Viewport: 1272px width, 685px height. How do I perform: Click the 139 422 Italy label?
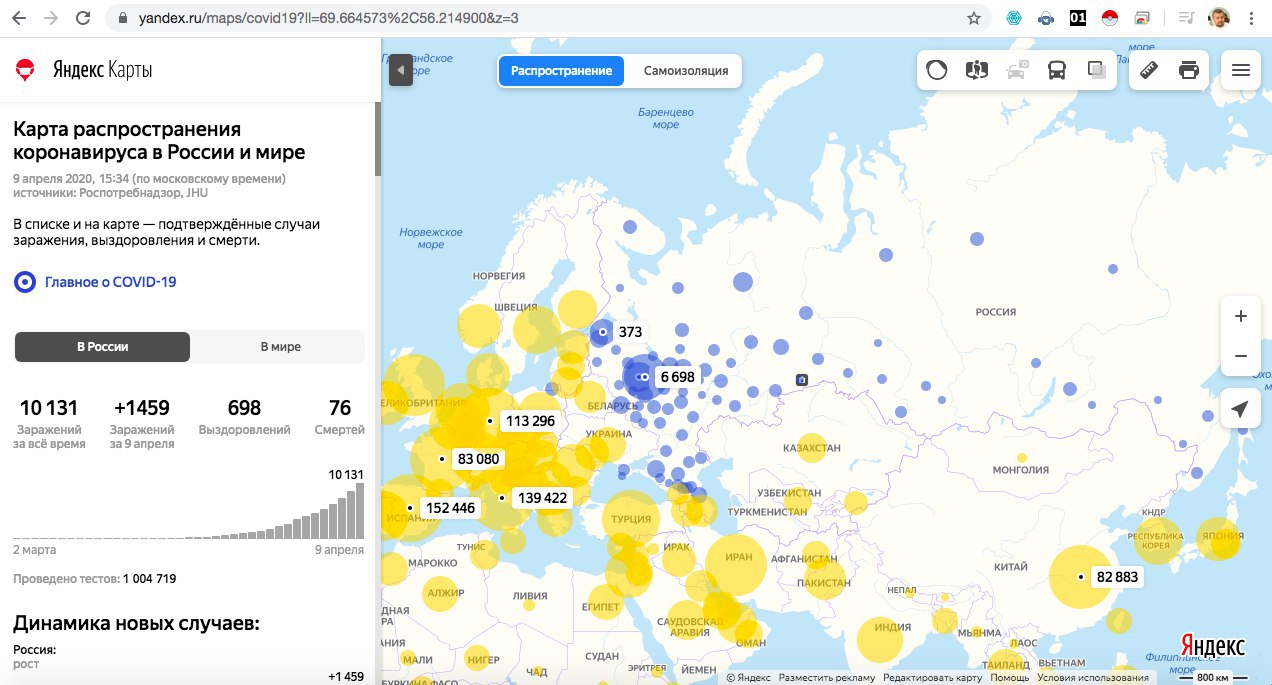point(542,497)
